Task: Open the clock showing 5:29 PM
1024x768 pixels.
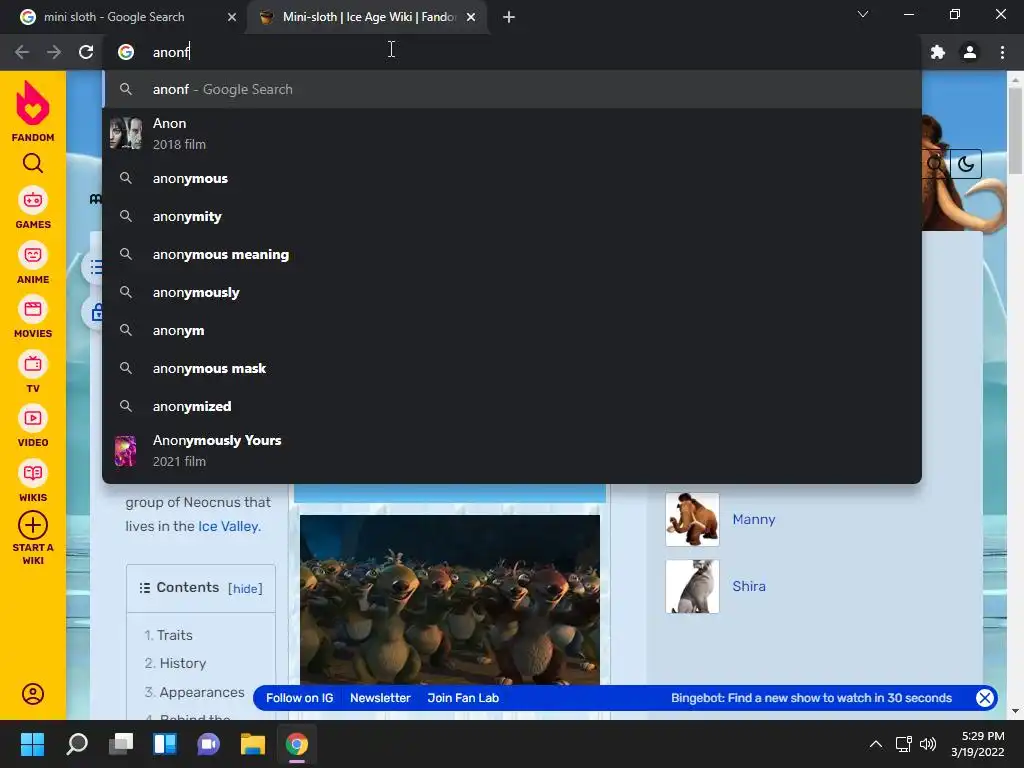Action: [978, 744]
